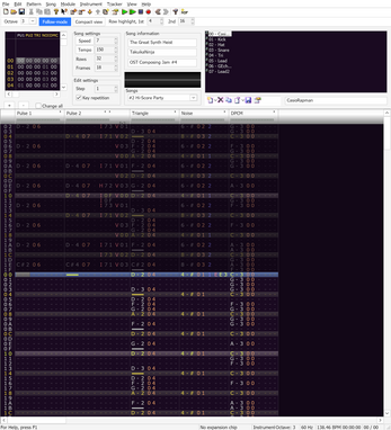Adjust the Step value spinner
Image resolution: width=391 pixels, height=430 pixels.
tap(116, 89)
